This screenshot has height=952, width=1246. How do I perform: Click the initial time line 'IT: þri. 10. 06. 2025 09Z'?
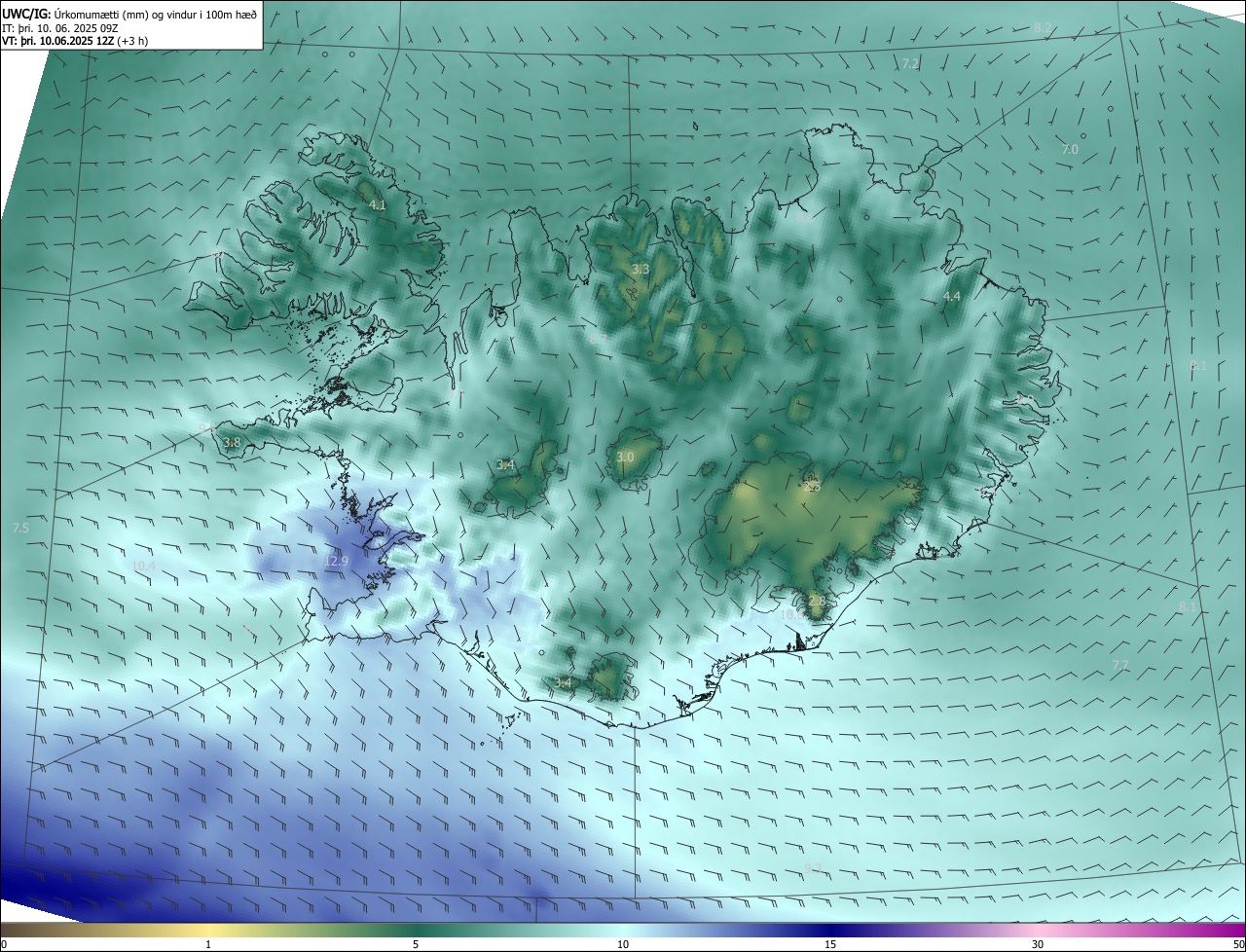click(60, 28)
